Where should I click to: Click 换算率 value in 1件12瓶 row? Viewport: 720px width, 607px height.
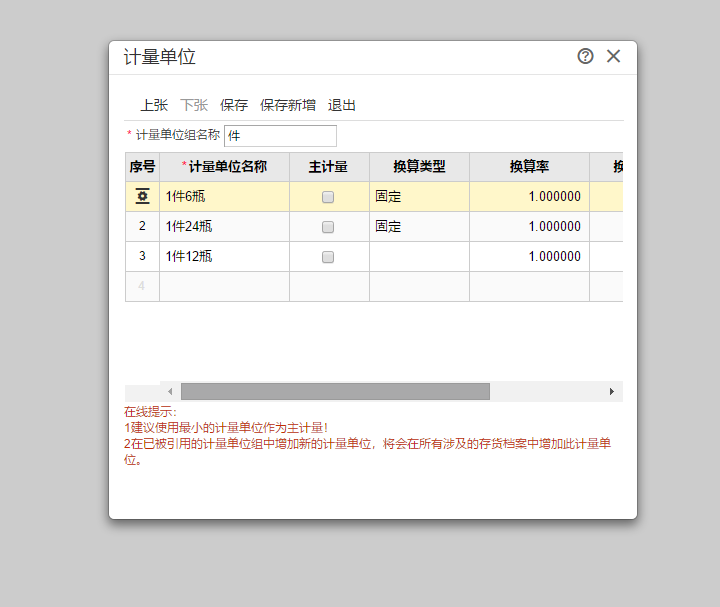coord(529,256)
